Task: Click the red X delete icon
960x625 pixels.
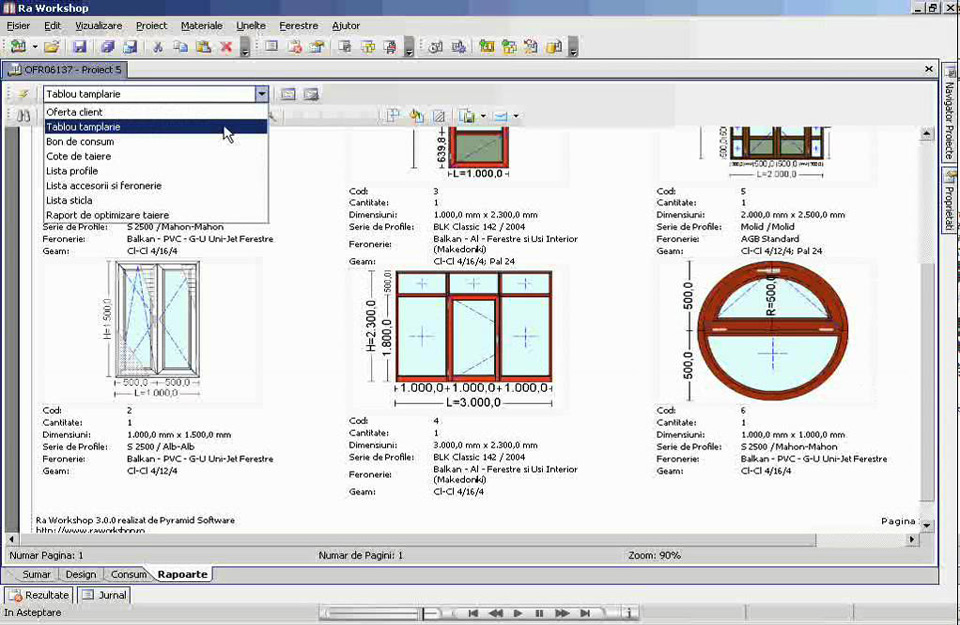Action: pyautogui.click(x=226, y=47)
